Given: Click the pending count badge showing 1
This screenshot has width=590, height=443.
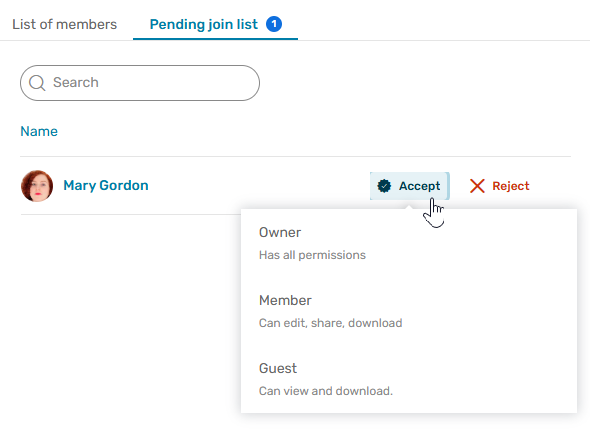Looking at the screenshot, I should click(274, 24).
